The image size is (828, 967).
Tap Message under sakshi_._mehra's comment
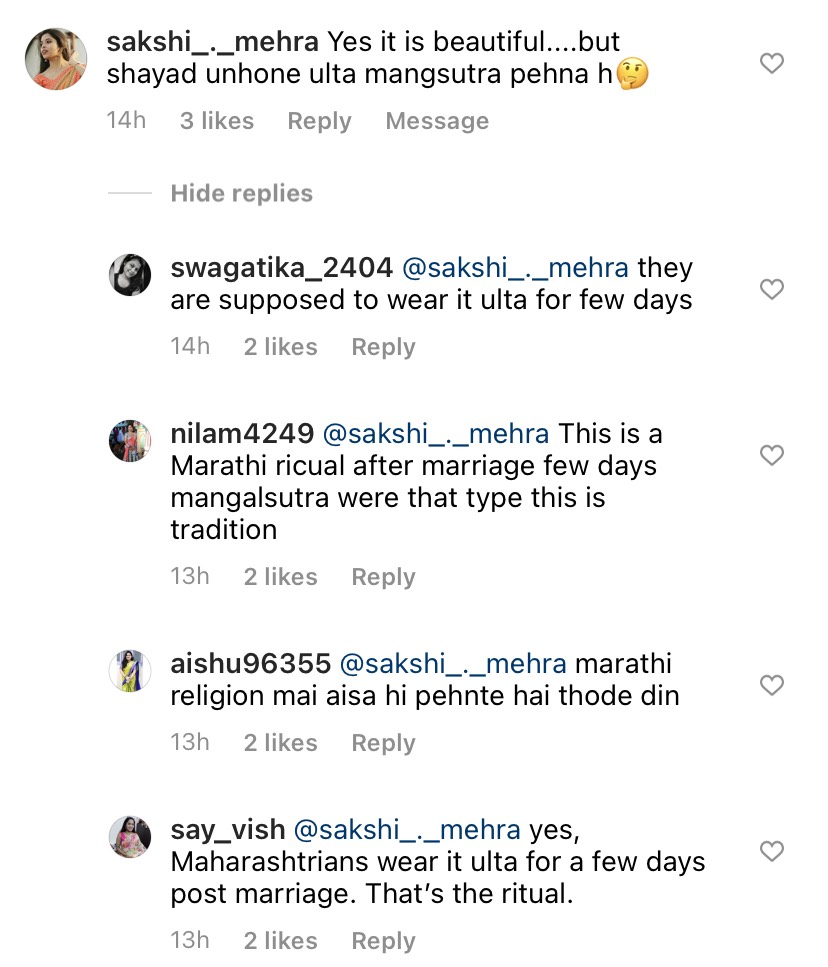[x=436, y=121]
